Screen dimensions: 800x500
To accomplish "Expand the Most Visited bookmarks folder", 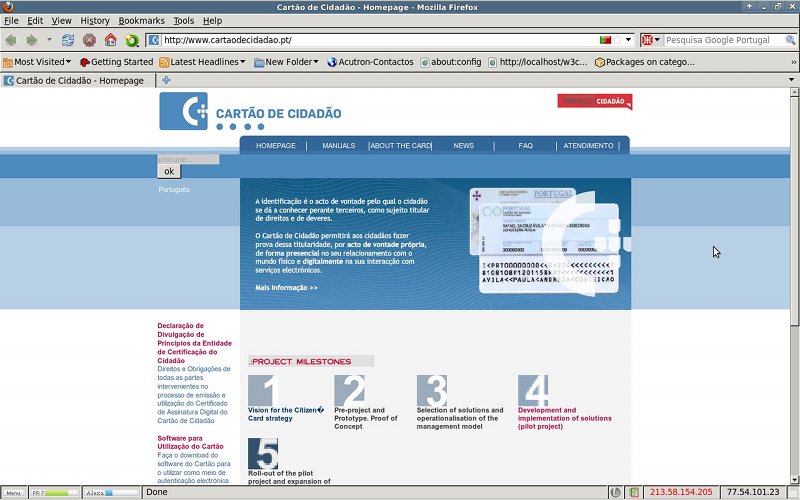I will click(x=37, y=62).
